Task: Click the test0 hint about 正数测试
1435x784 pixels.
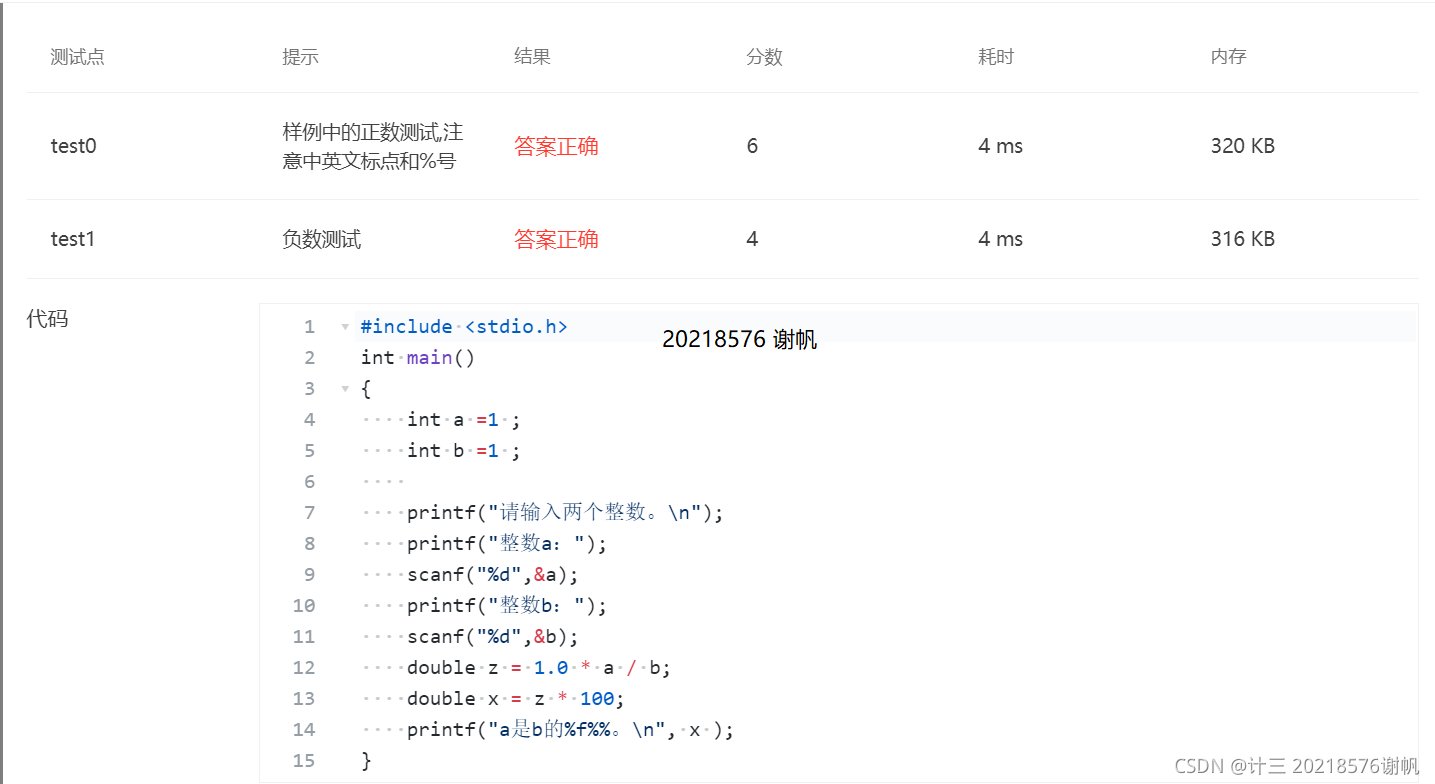Action: click(373, 146)
